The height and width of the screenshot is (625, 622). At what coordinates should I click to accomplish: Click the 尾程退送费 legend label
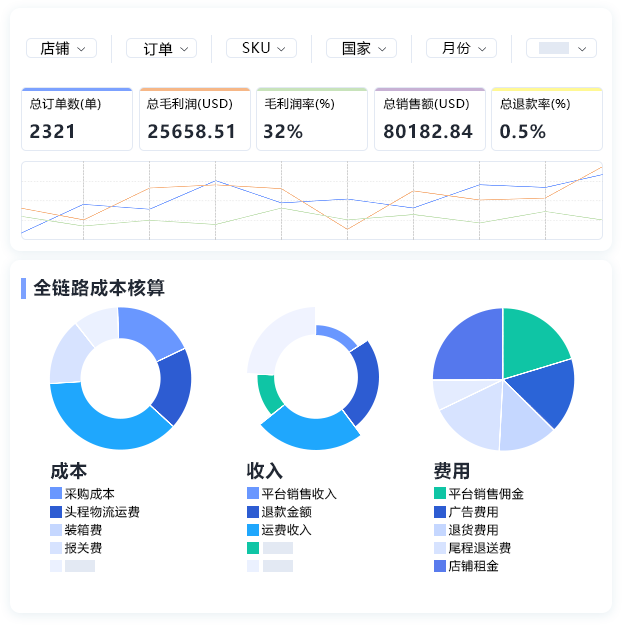(x=480, y=548)
